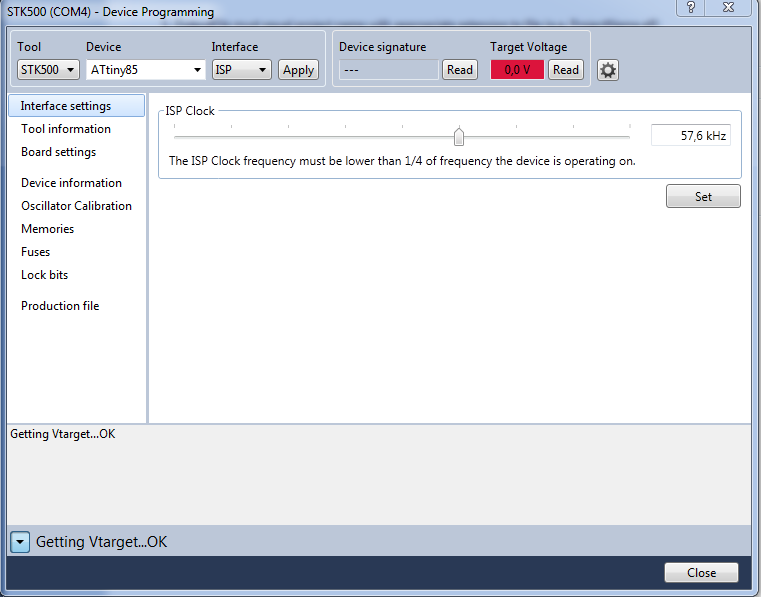Expand the status log arrow button
Screen dimensions: 761x597
click(20, 542)
